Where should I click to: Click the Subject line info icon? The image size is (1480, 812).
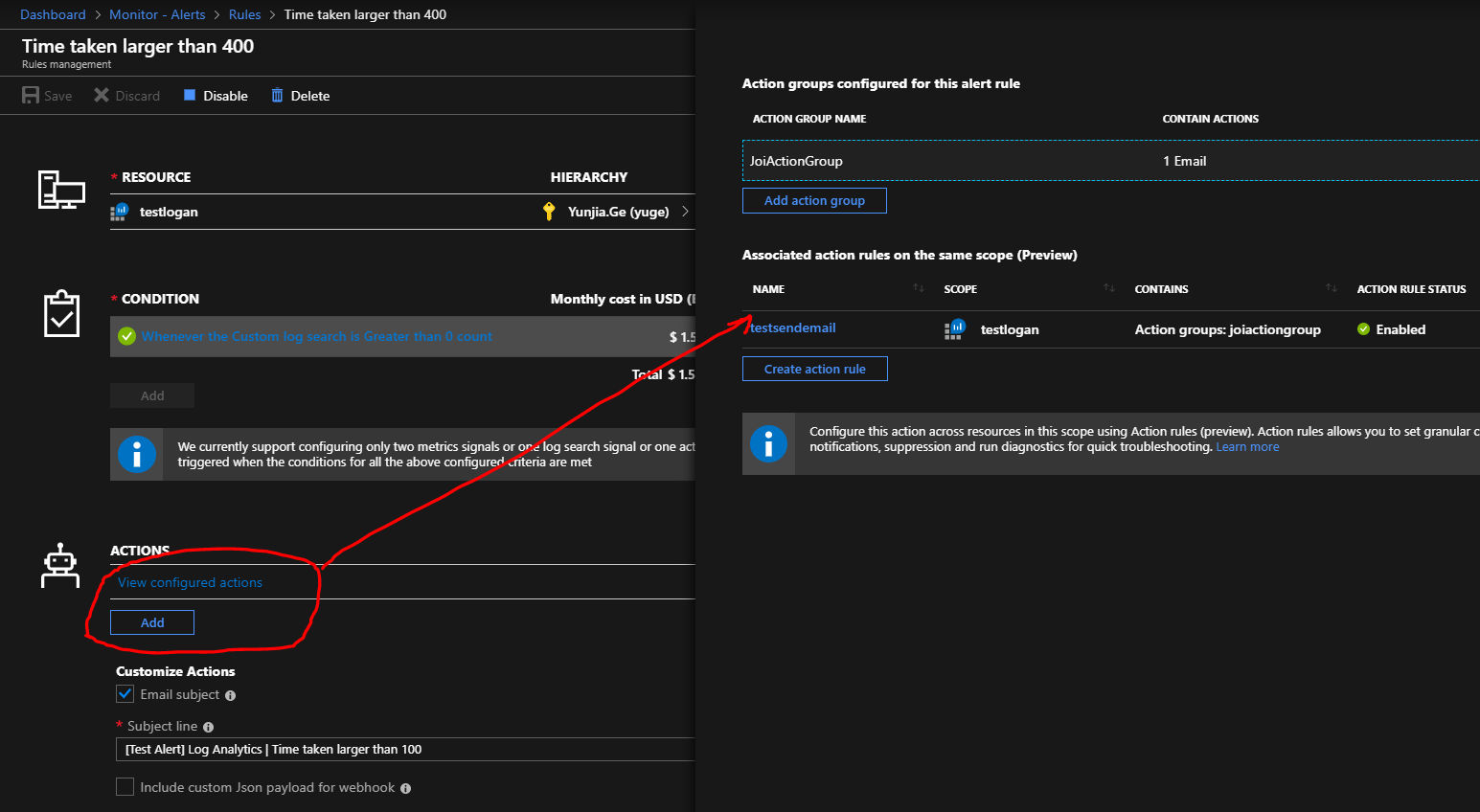tap(209, 728)
